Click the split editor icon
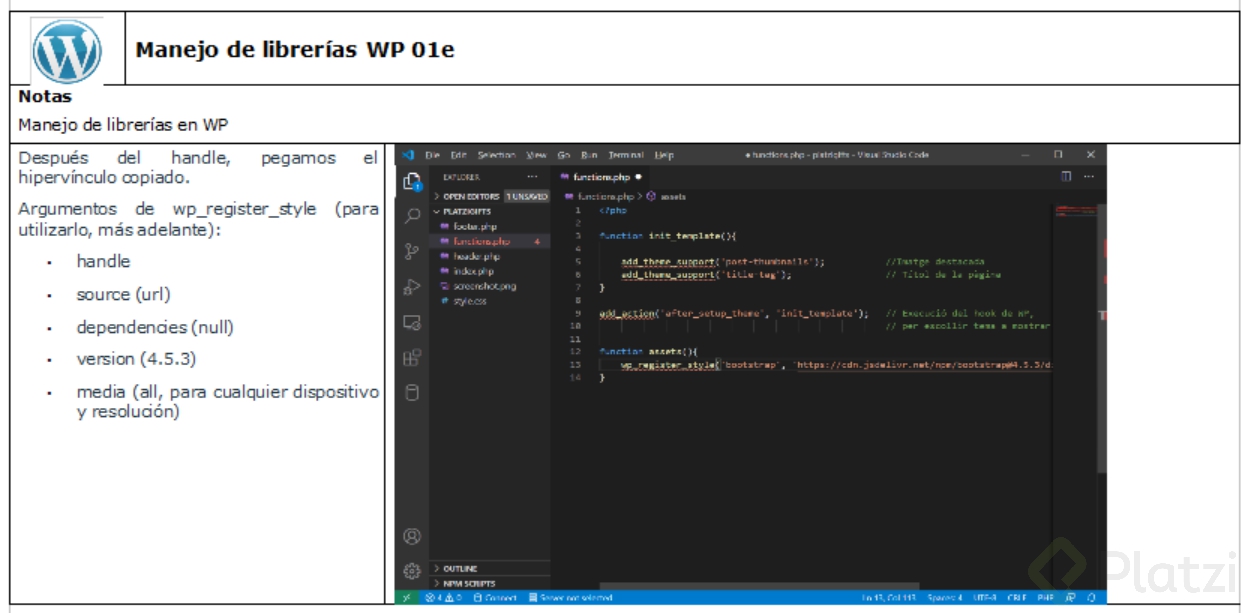1249x613 pixels. (x=1067, y=176)
